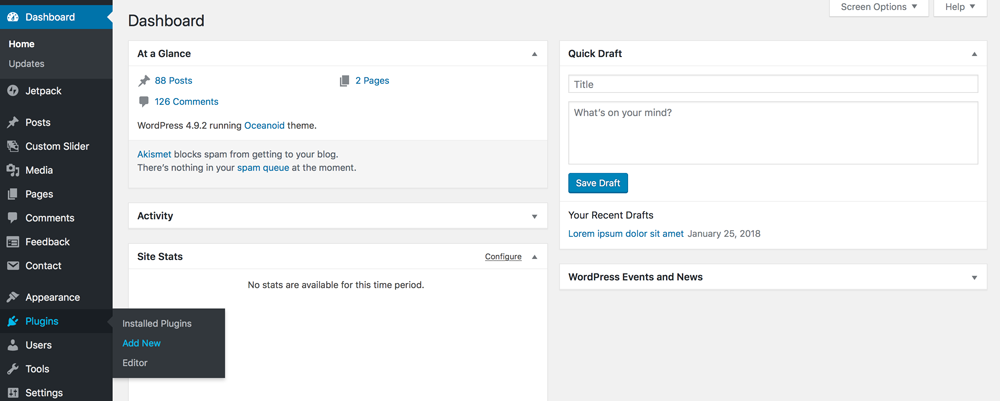The image size is (1000, 401).
Task: Open Jetpack via its sidebar icon
Action: click(13, 91)
